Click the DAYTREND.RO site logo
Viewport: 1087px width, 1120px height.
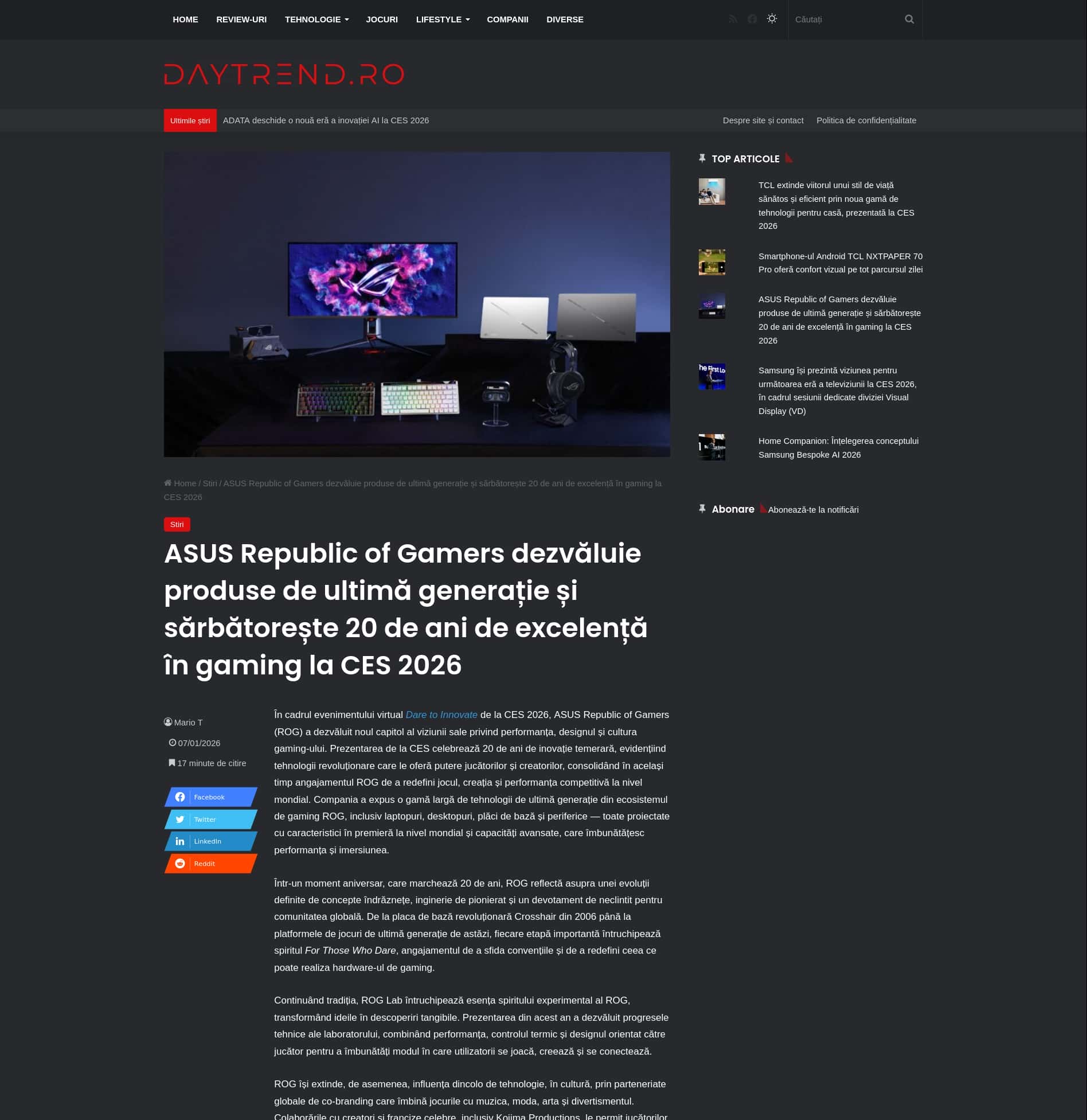[x=284, y=75]
